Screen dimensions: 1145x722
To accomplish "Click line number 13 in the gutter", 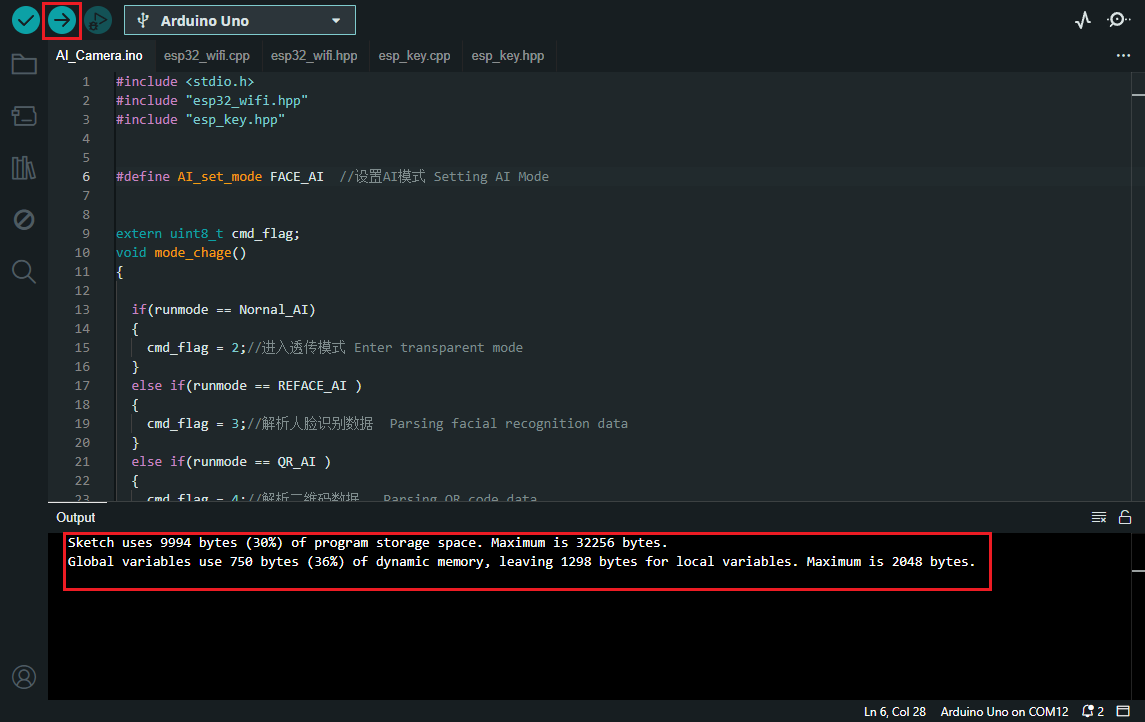I will [83, 310].
